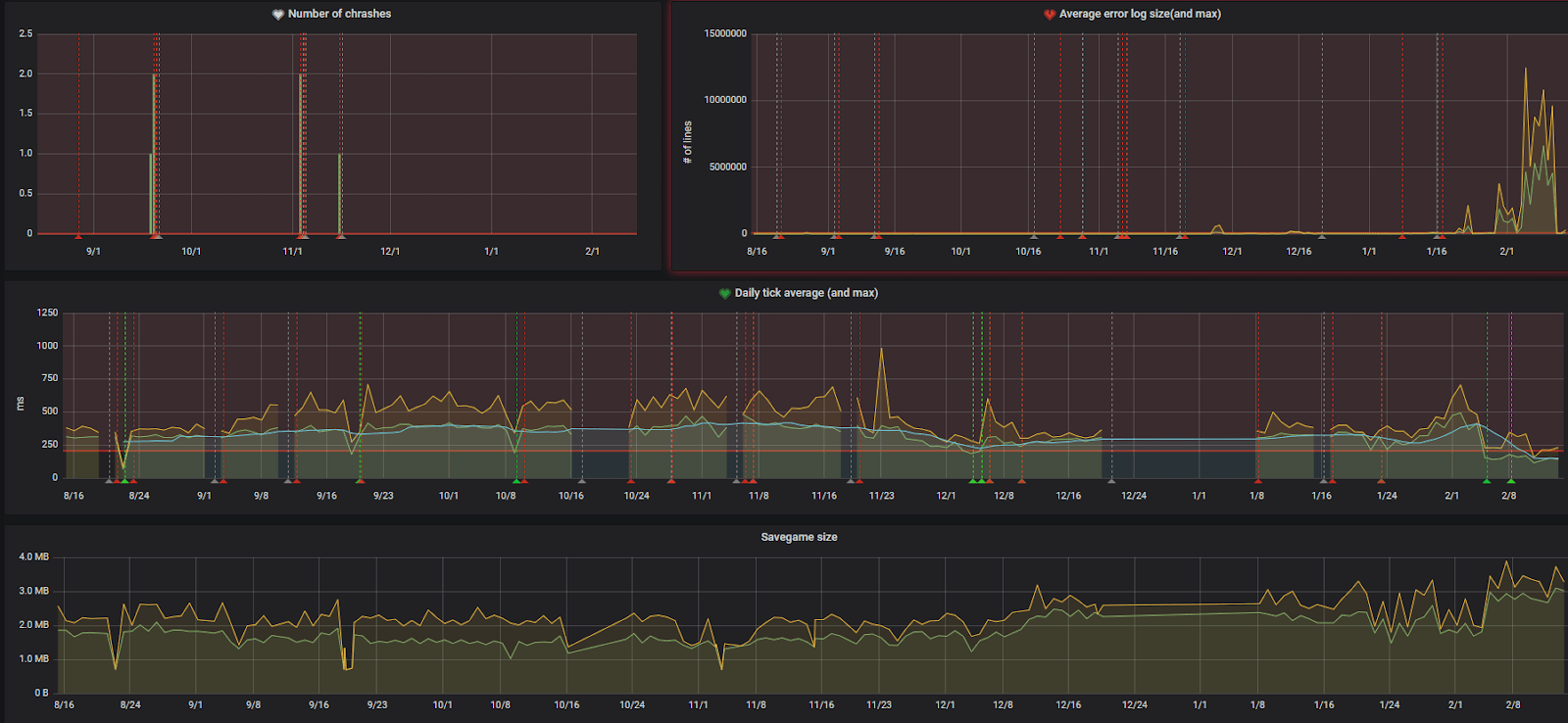Image resolution: width=1568 pixels, height=723 pixels.
Task: Click the tall error log spike peak near 2/1
Action: (1526, 69)
